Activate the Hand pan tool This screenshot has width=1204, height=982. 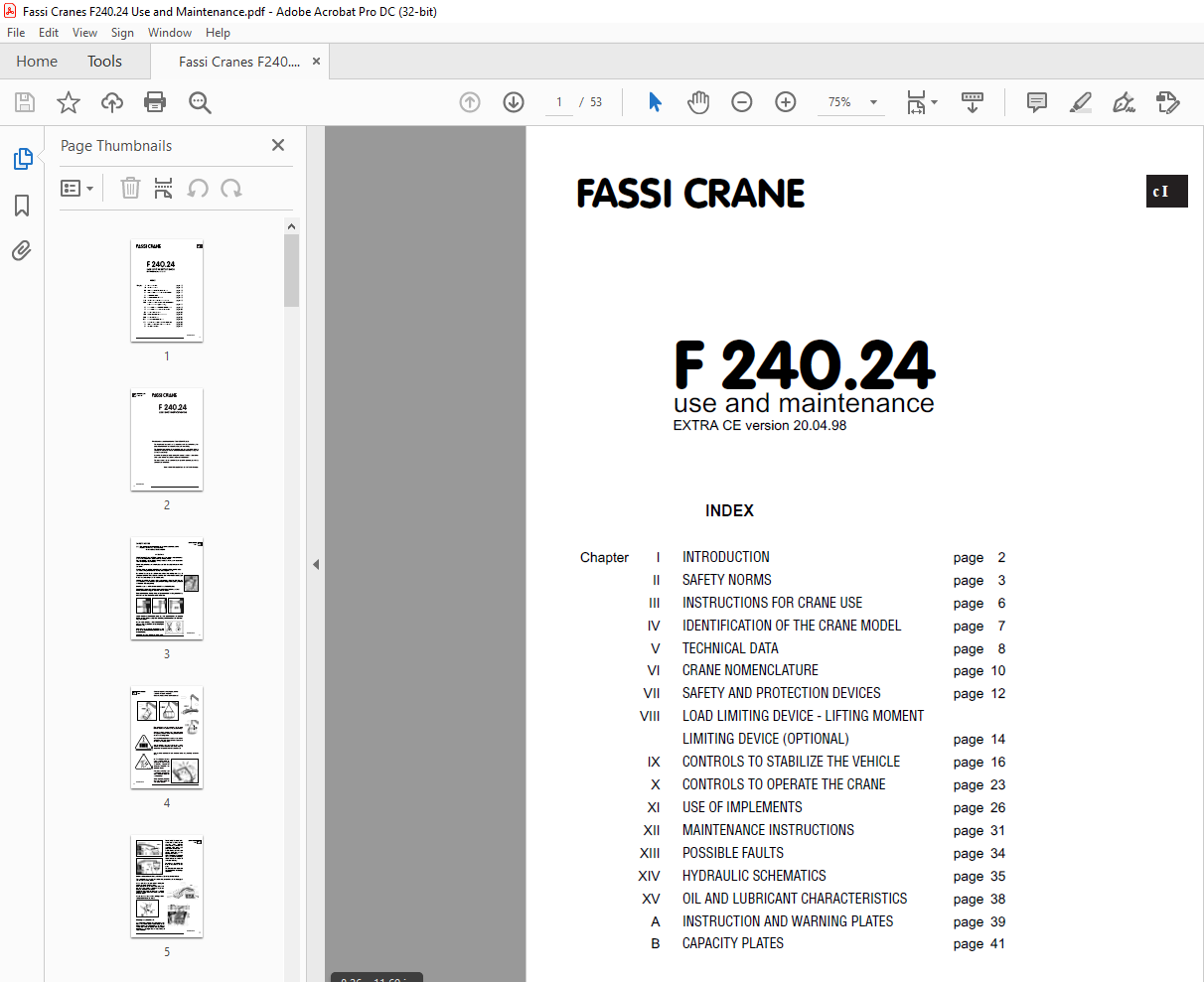698,102
